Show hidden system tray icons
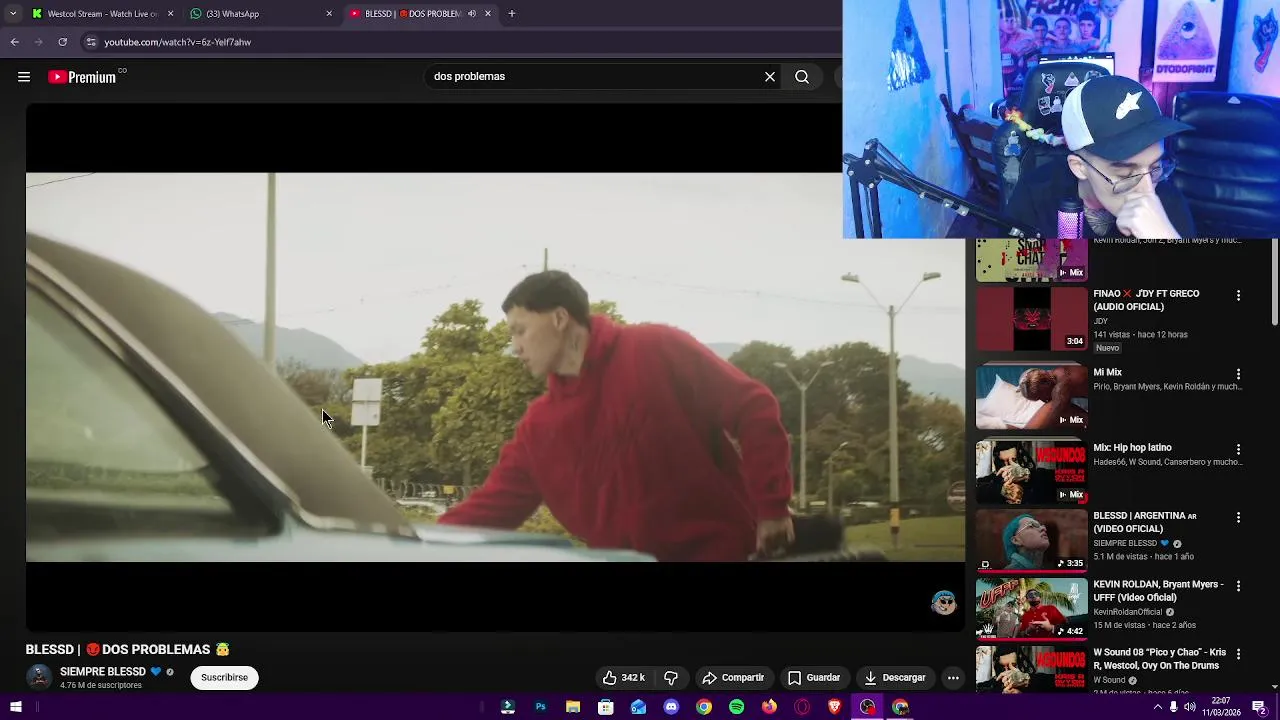 point(1158,707)
